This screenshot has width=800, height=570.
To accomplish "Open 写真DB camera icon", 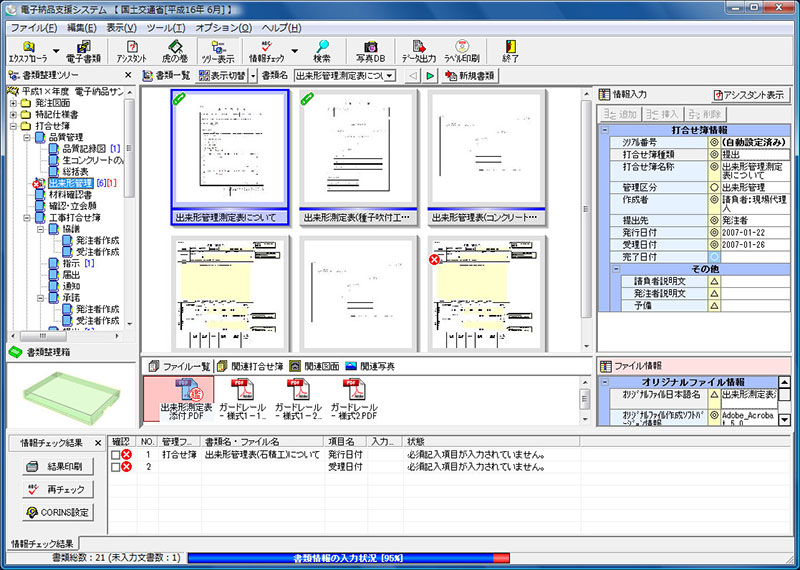I will [371, 52].
